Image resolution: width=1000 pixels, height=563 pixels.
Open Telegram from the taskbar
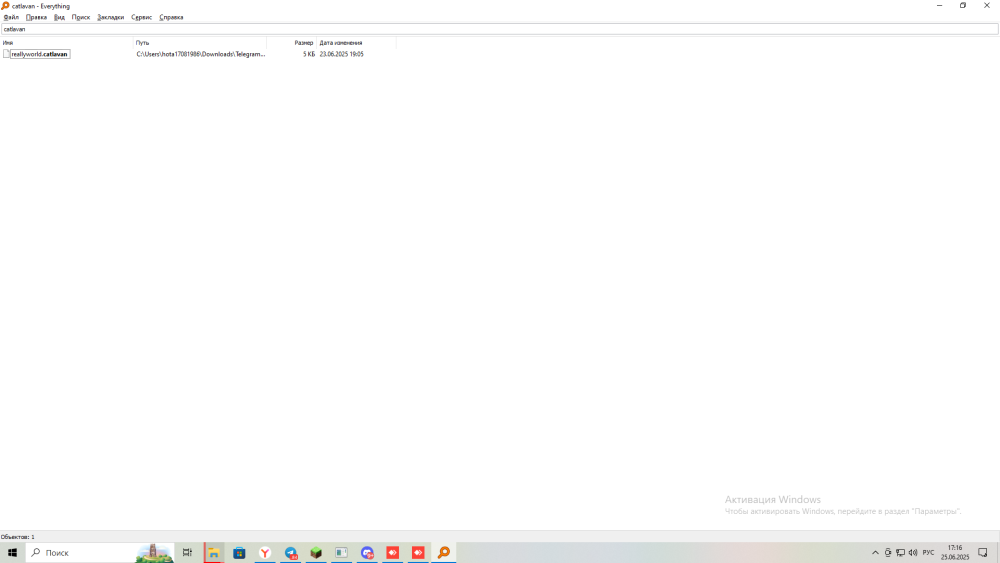(291, 553)
